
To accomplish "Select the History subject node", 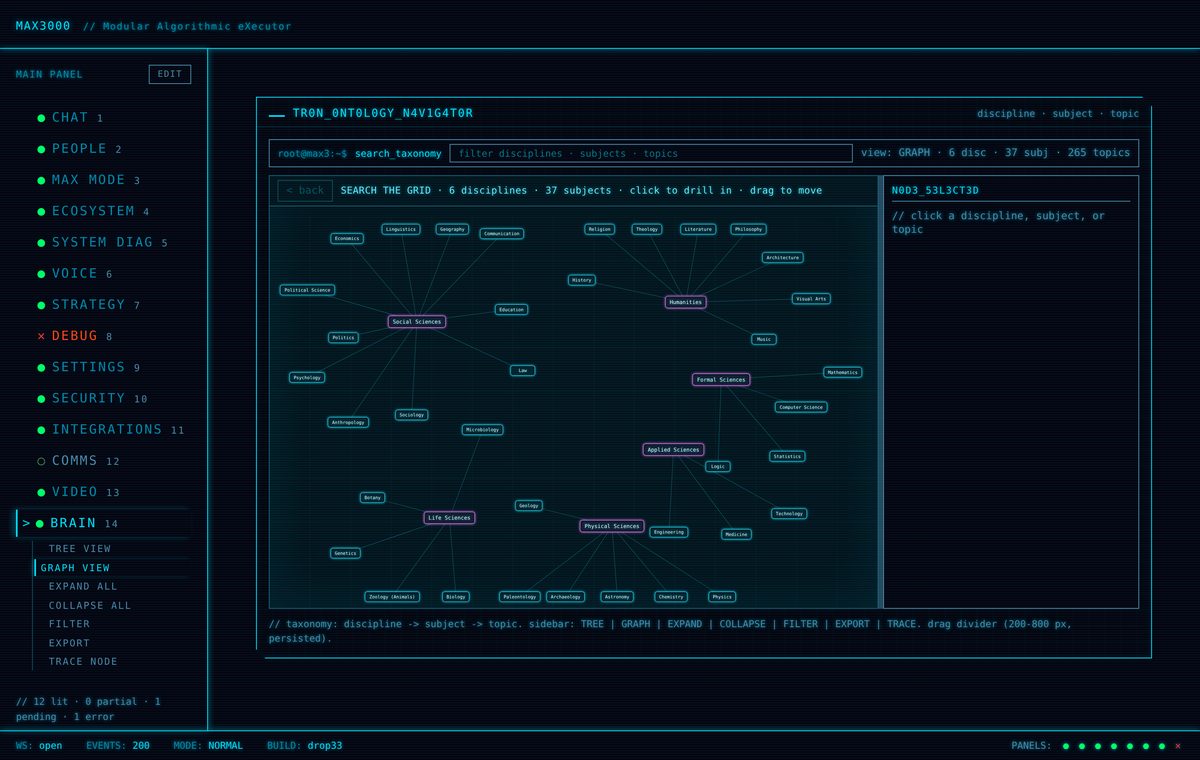I will coord(582,280).
